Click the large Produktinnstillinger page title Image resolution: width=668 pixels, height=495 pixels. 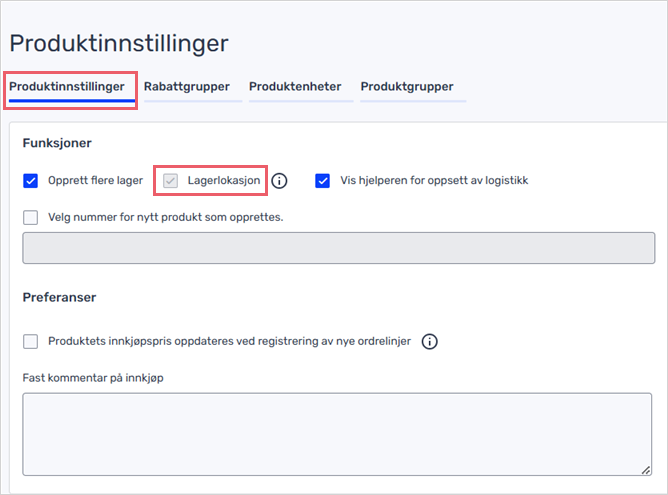(x=119, y=43)
